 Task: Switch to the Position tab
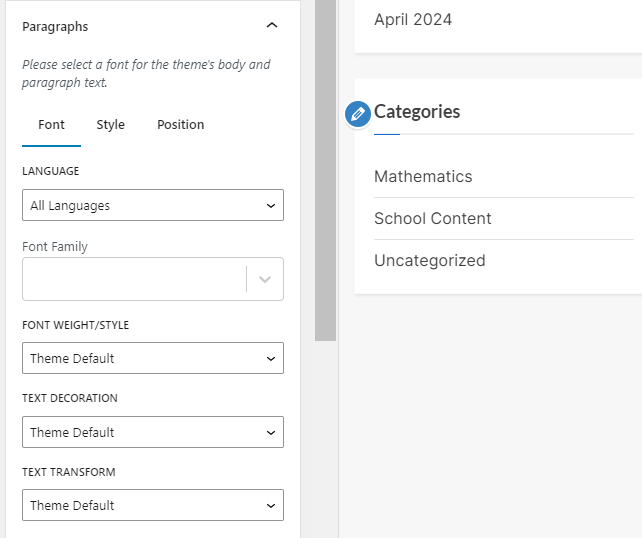pos(180,125)
